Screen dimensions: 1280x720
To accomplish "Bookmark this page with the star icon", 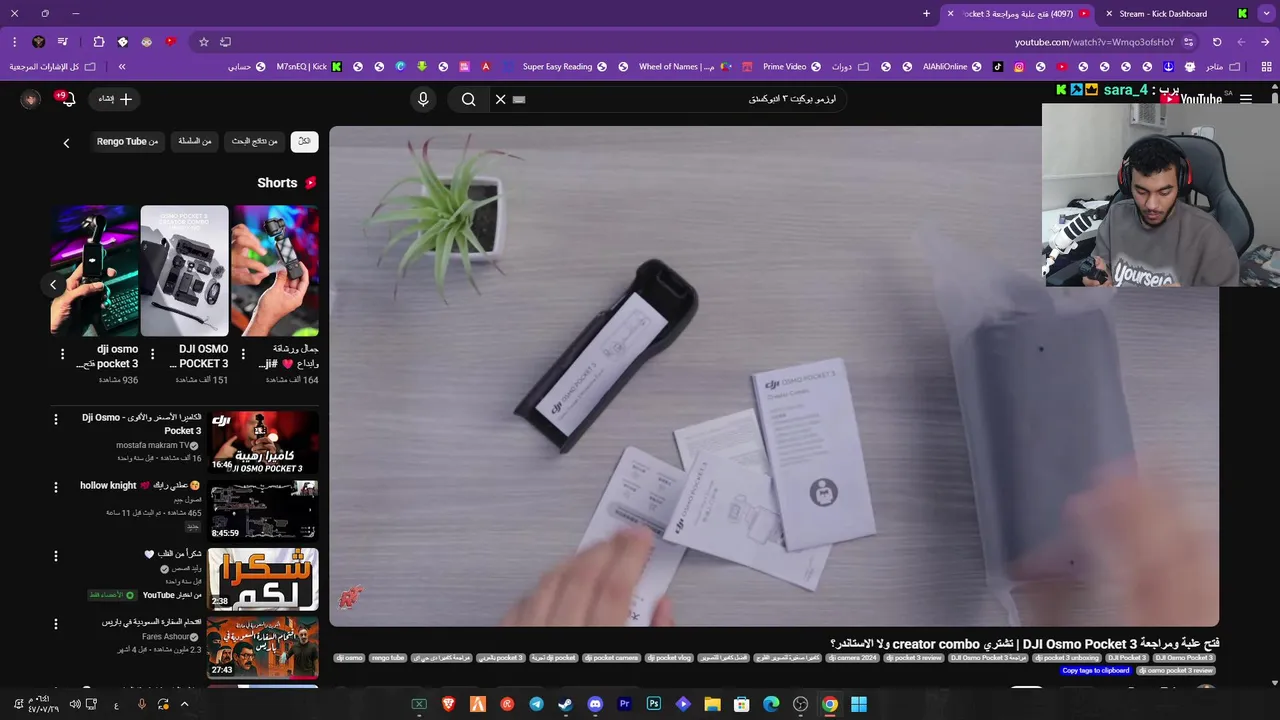I will click(204, 42).
